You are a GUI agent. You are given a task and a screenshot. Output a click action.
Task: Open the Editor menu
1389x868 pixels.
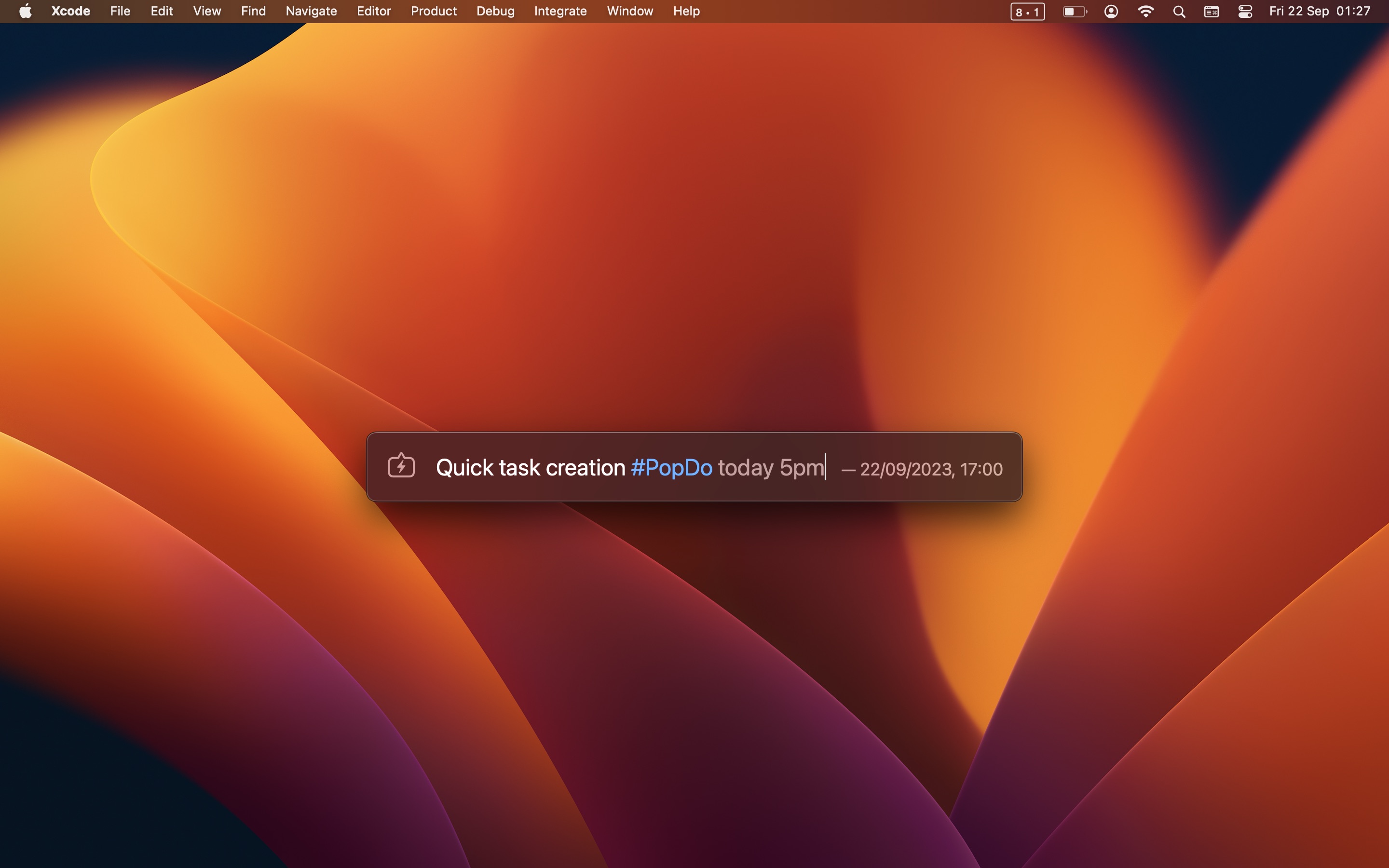[x=374, y=11]
